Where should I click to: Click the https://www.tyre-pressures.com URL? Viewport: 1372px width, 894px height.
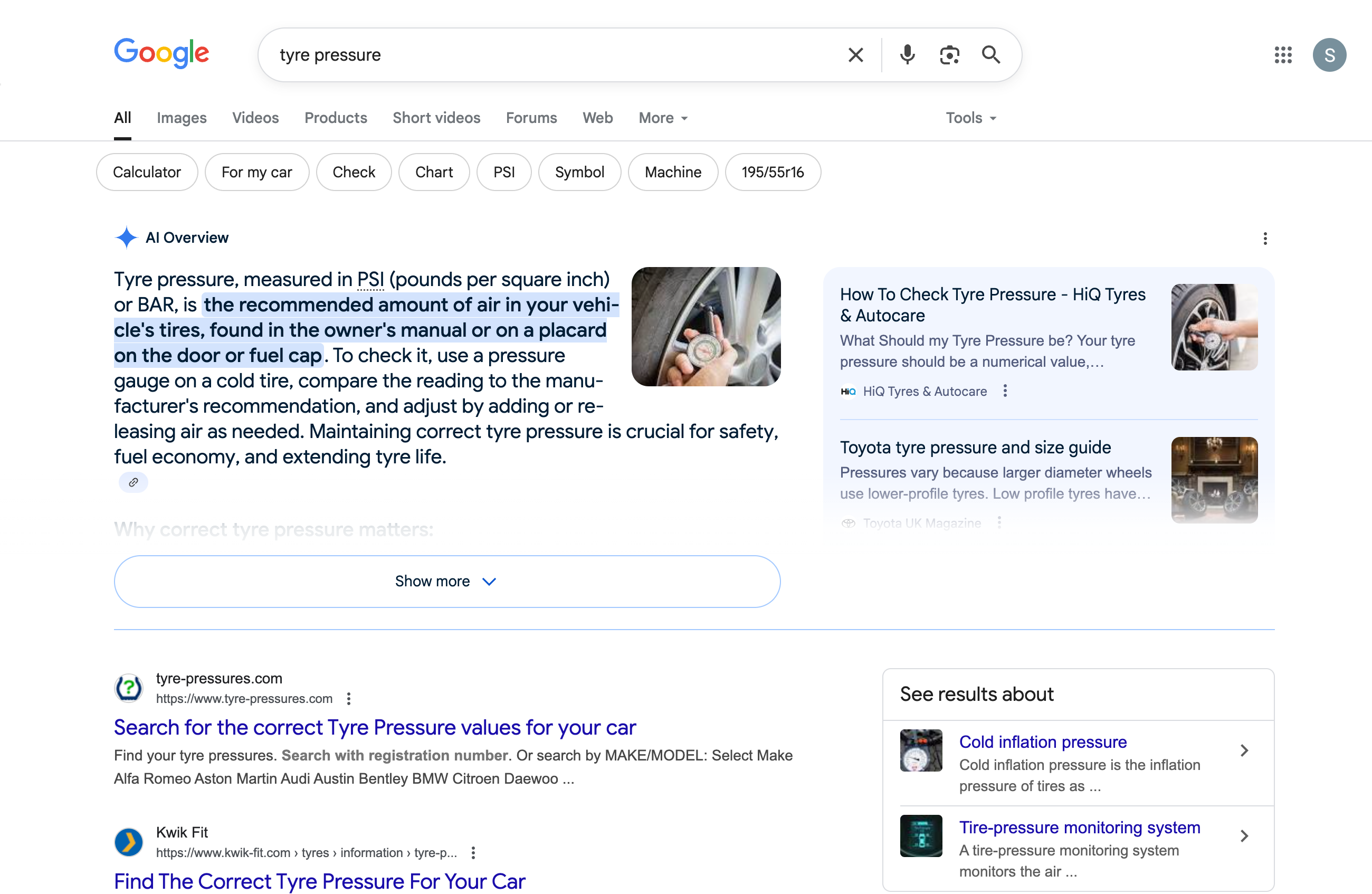[244, 699]
